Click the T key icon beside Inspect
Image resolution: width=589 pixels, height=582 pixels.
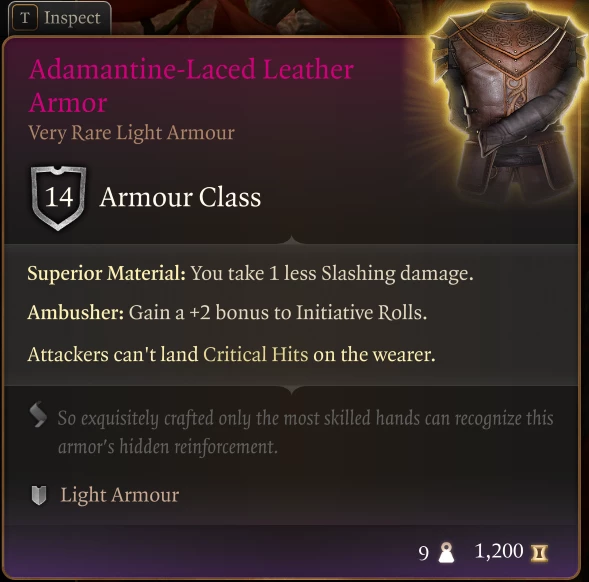(x=25, y=18)
